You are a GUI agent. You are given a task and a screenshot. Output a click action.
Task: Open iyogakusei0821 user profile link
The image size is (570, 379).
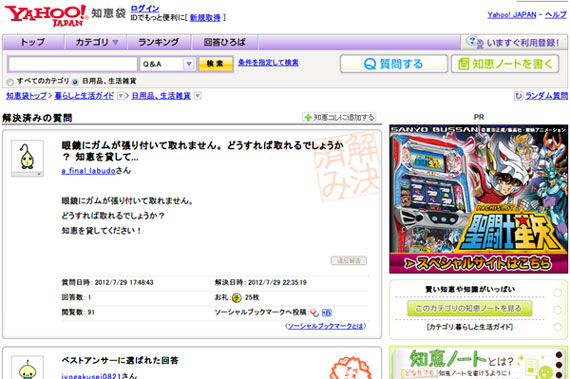91,376
